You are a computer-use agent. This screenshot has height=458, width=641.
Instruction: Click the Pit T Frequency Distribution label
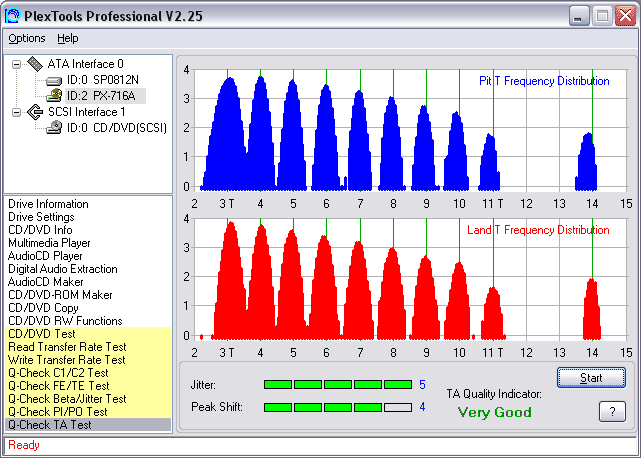[x=544, y=81]
